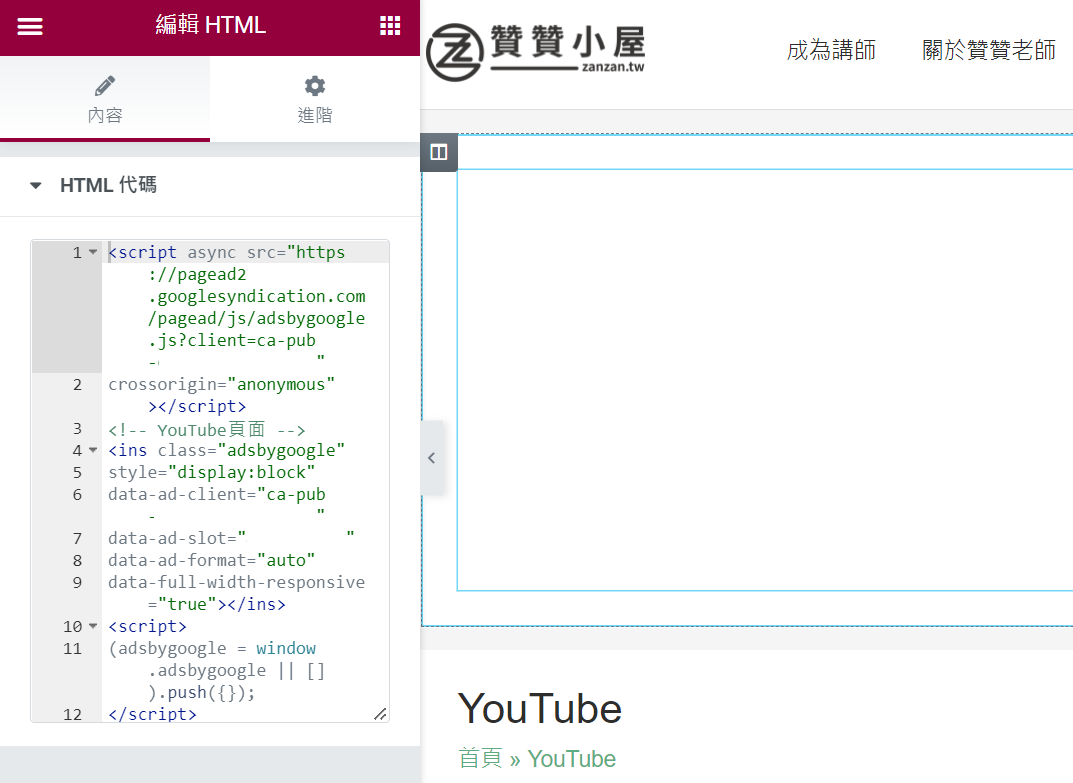Viewport: 1073px width, 783px height.
Task: Click the 贊贊小屋 site logo
Action: pos(536,51)
